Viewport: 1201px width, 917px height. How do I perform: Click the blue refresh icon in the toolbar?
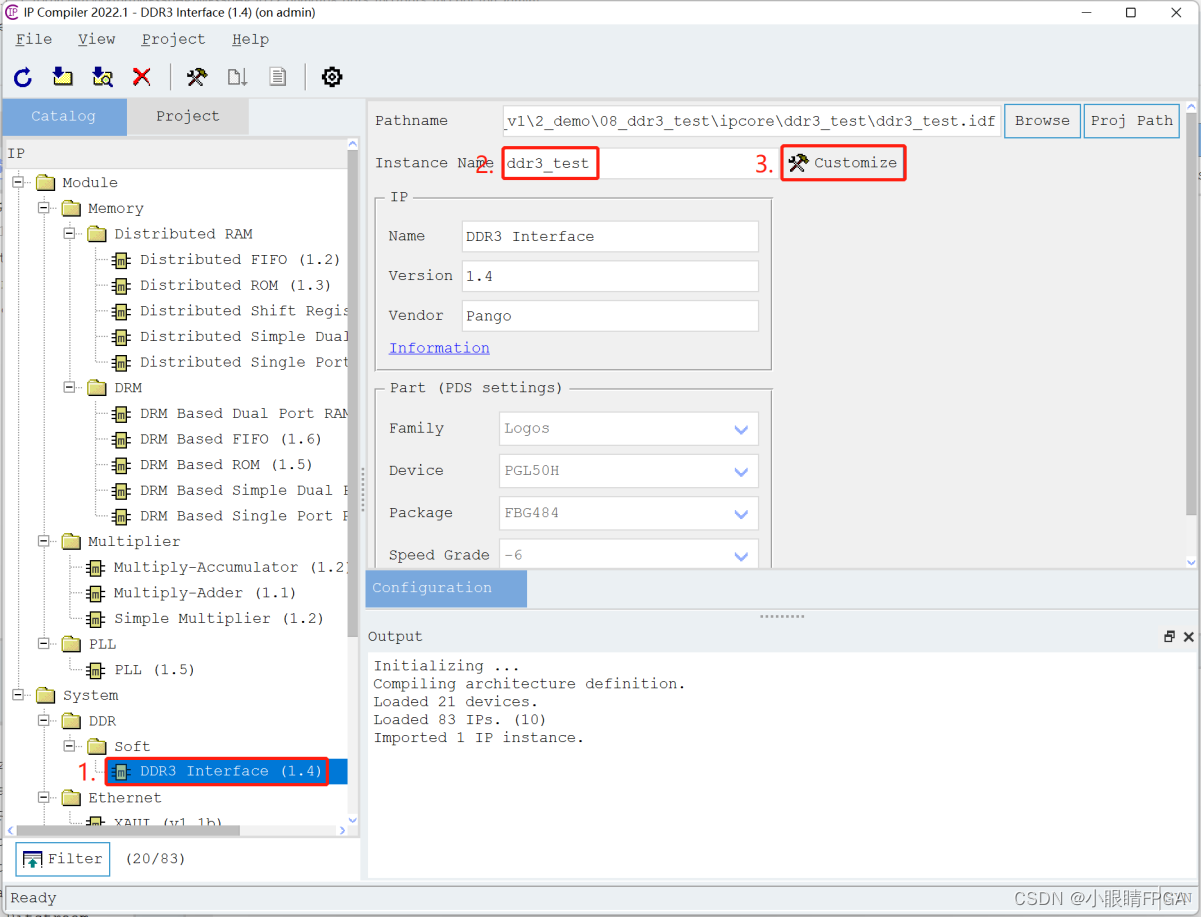[x=23, y=77]
